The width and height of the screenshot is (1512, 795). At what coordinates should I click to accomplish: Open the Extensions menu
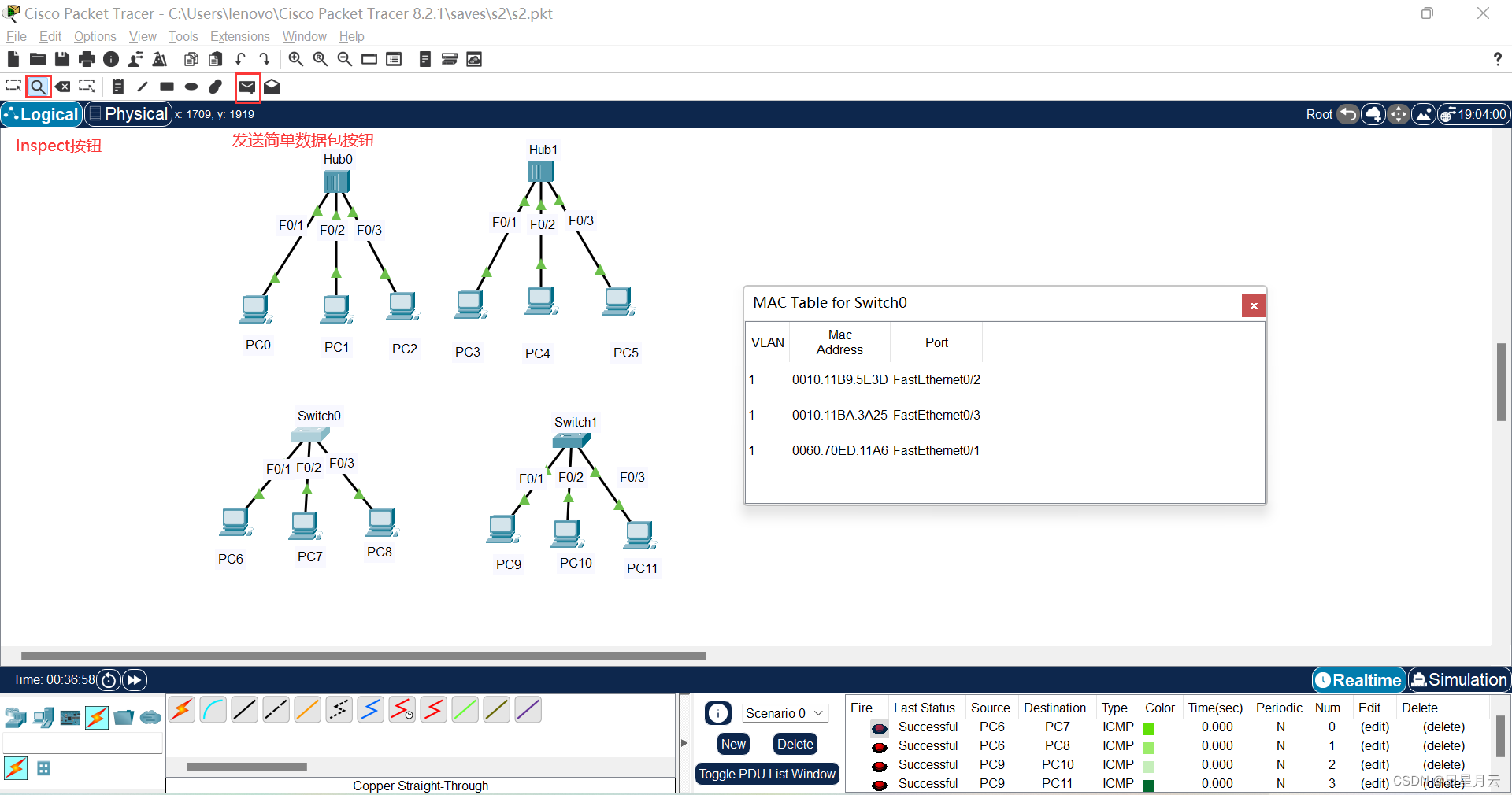click(x=239, y=36)
